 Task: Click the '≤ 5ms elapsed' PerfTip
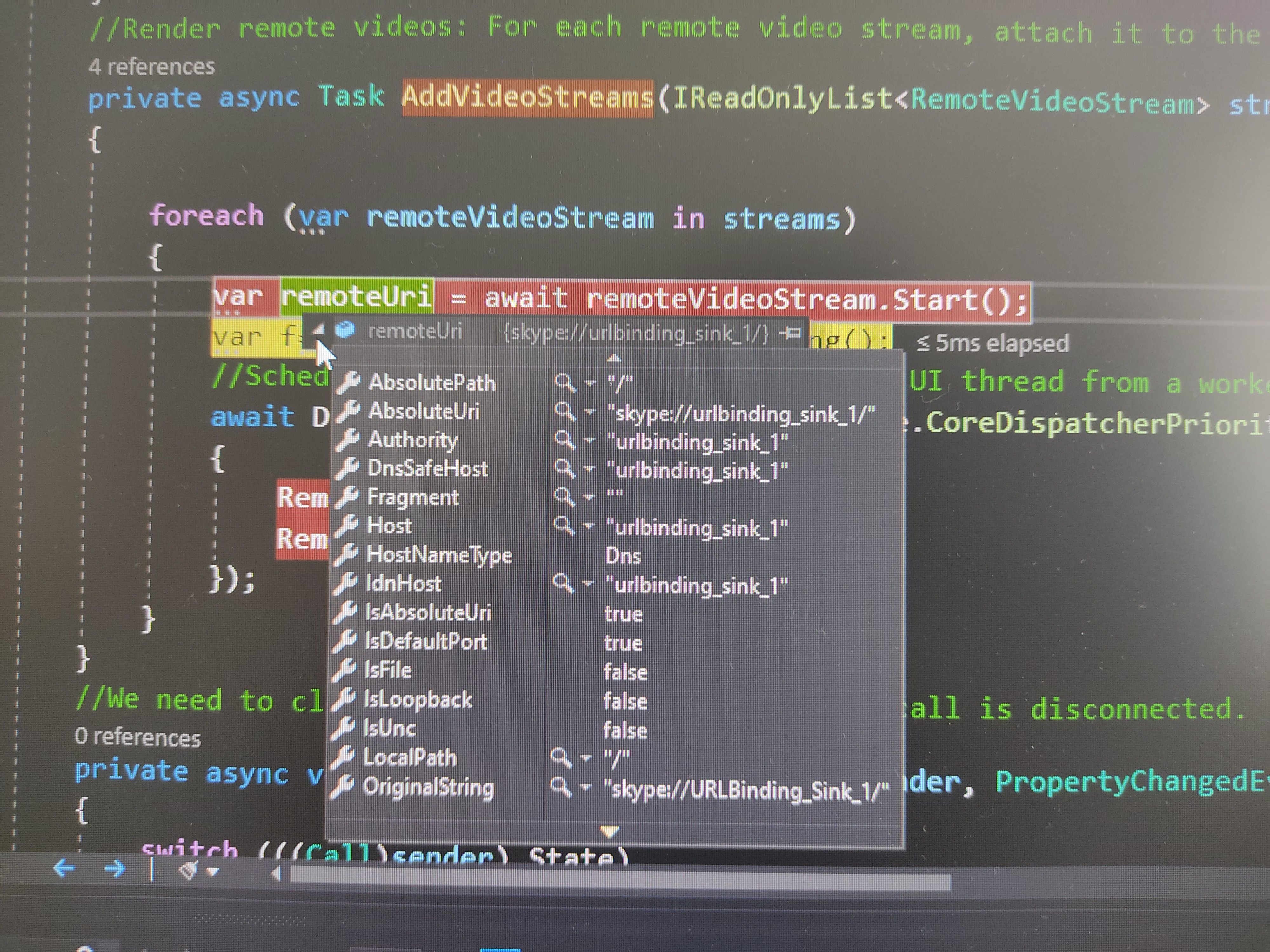click(x=993, y=343)
